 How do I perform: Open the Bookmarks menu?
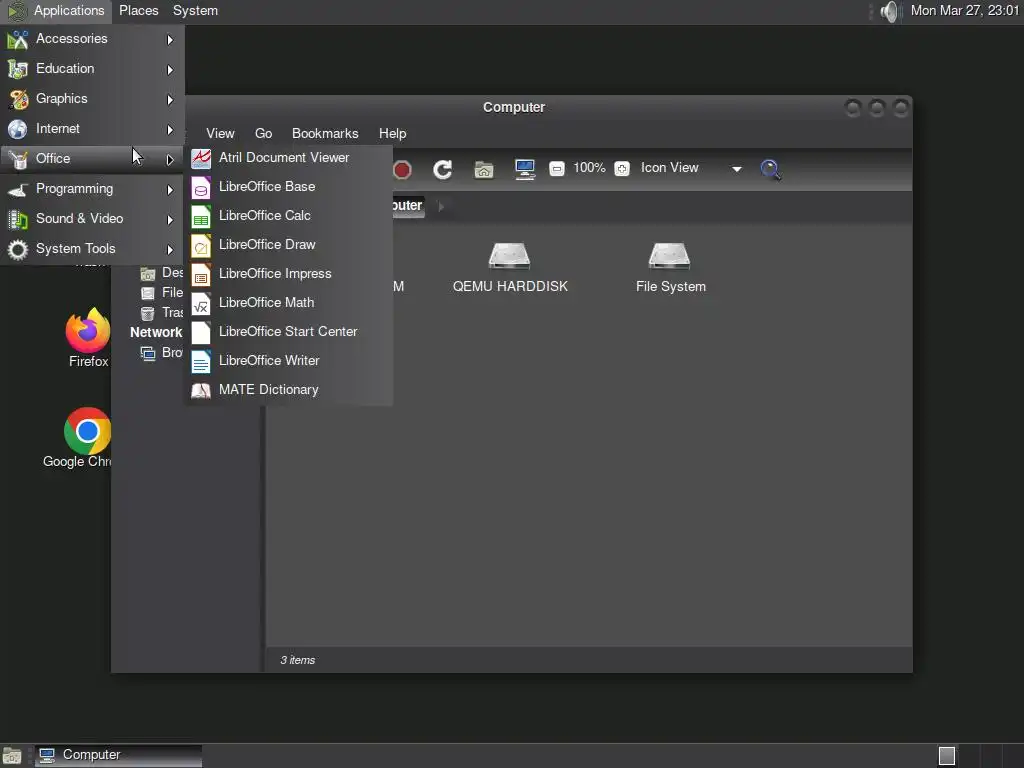click(x=325, y=133)
